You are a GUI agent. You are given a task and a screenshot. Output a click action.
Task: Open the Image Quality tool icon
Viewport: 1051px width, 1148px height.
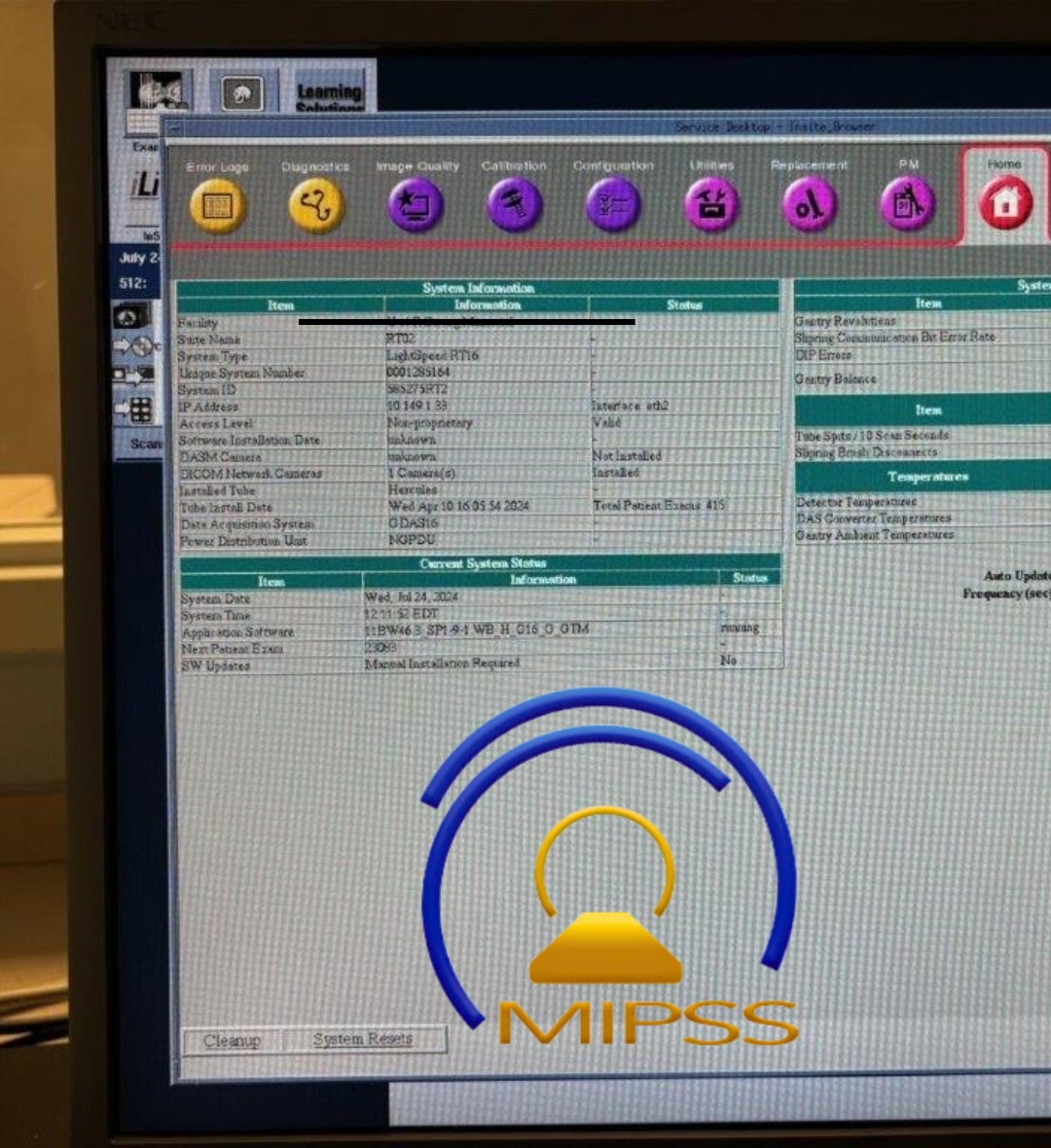(416, 205)
